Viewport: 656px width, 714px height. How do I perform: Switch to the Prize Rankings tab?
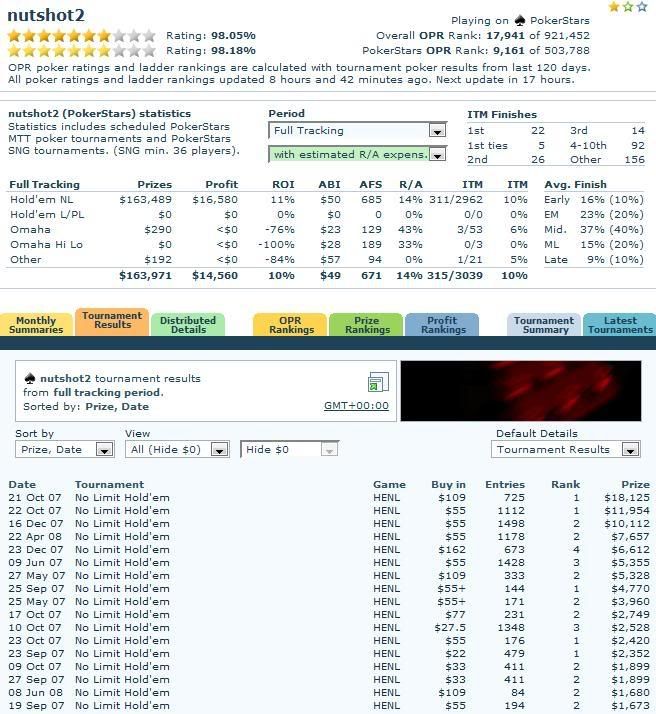366,325
